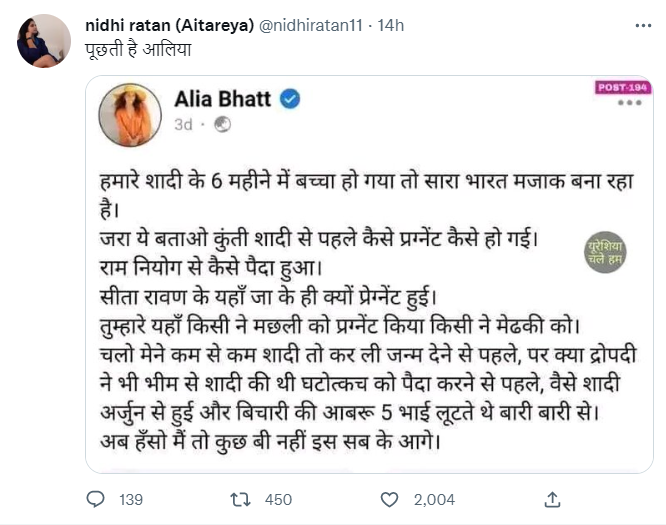Click the globe public-visibility icon
This screenshot has width=666, height=525.
223,125
